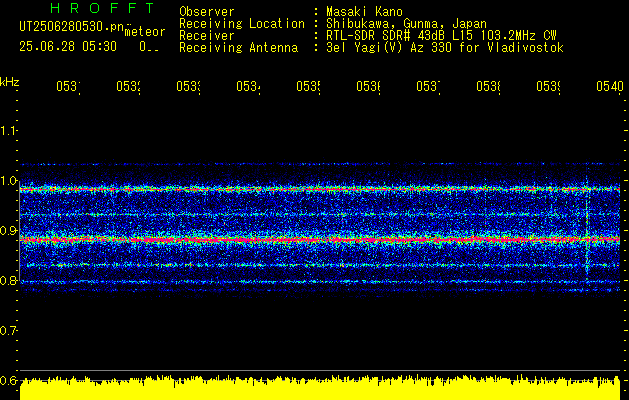Image resolution: width=629 pixels, height=400 pixels.
Task: Click the 1.1 frequency axis label
Action: coord(8,130)
